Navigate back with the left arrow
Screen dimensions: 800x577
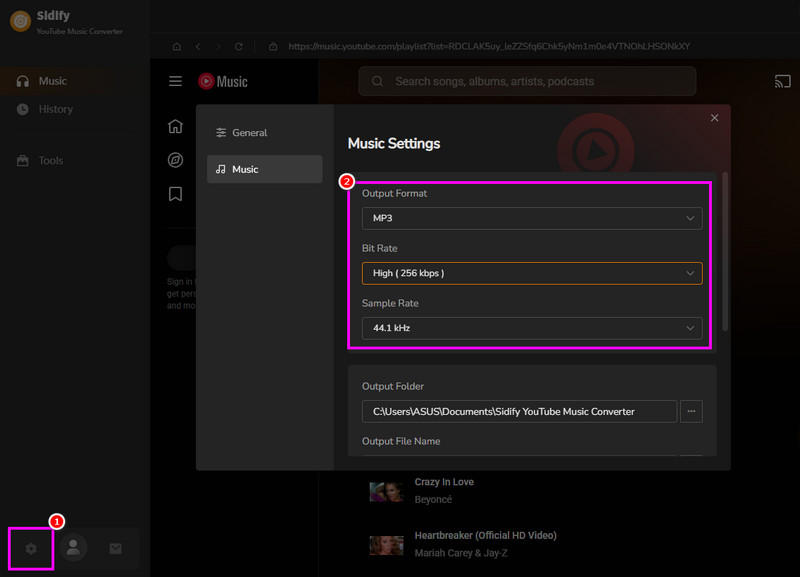198,46
